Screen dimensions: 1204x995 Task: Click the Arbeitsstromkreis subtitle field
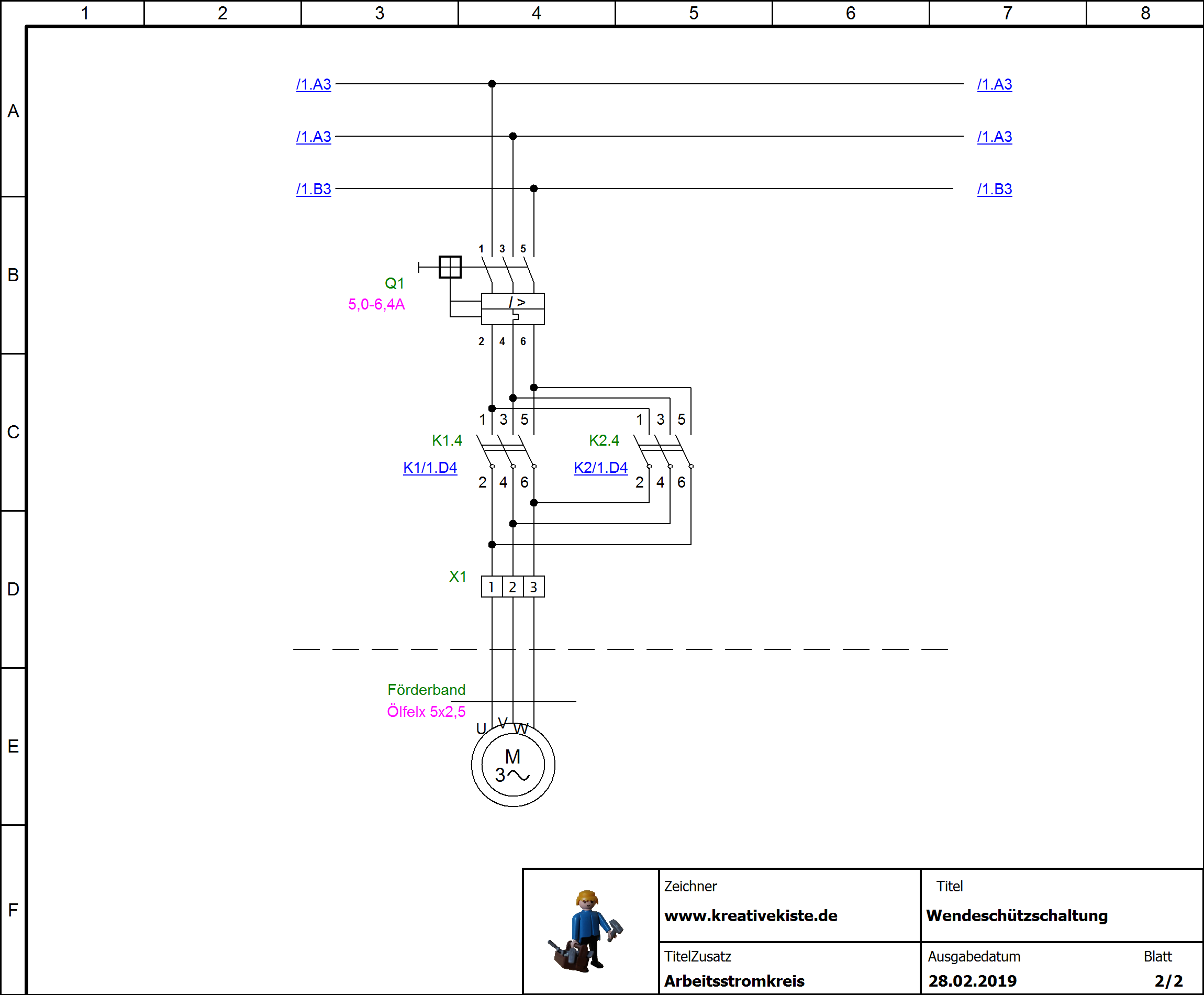click(734, 981)
